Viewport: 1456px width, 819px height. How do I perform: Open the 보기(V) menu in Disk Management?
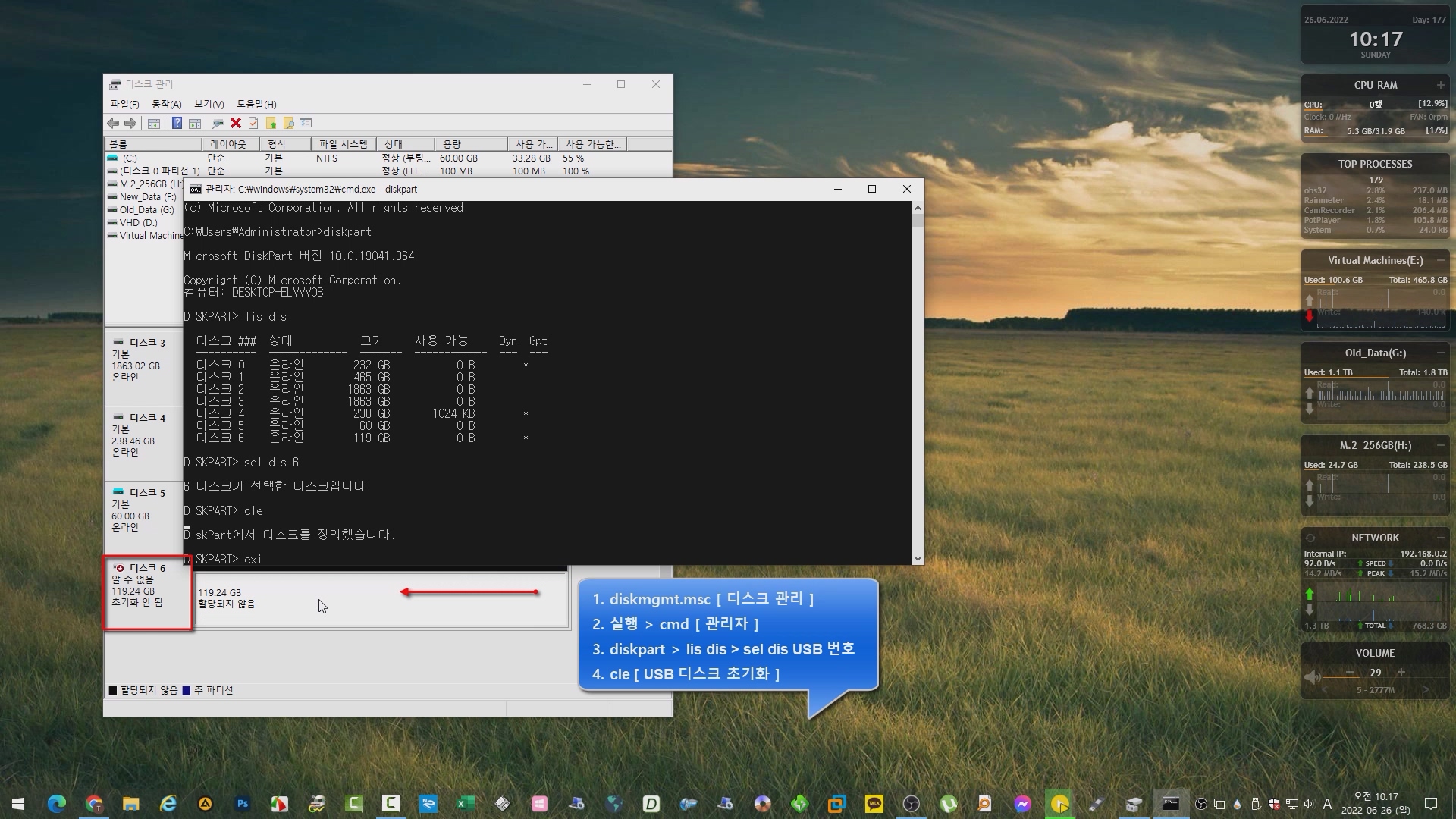(209, 104)
